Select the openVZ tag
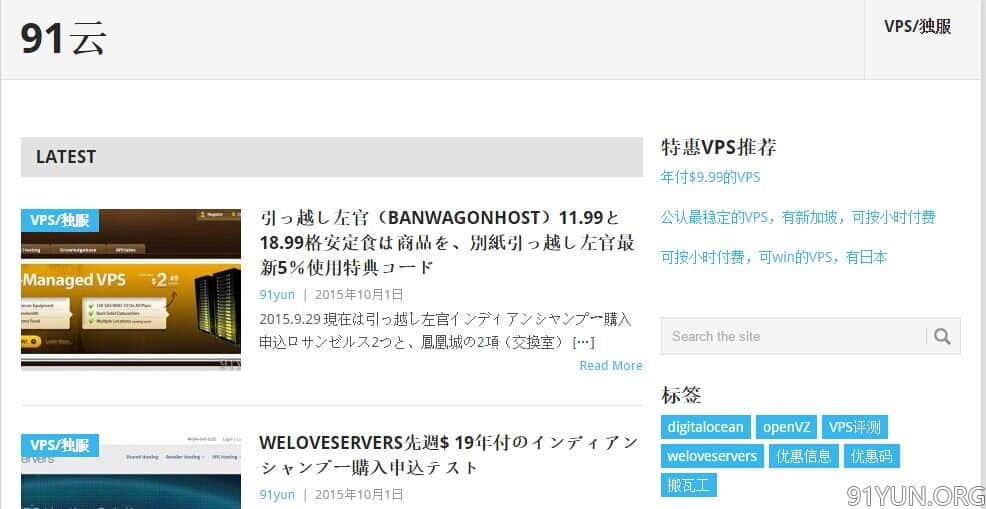 click(x=786, y=427)
